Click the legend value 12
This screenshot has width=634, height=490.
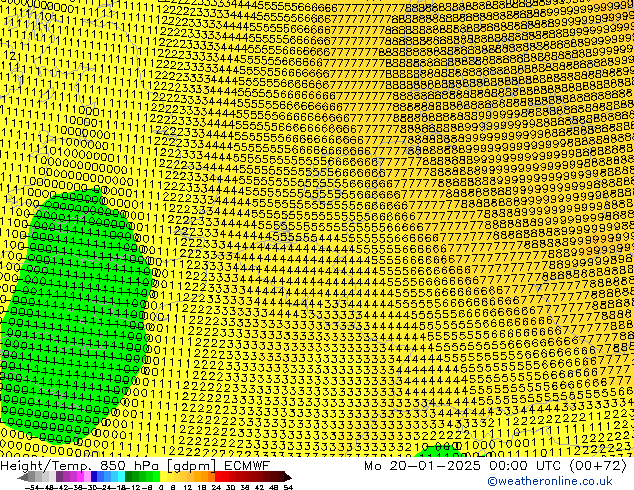pyautogui.click(x=188, y=487)
